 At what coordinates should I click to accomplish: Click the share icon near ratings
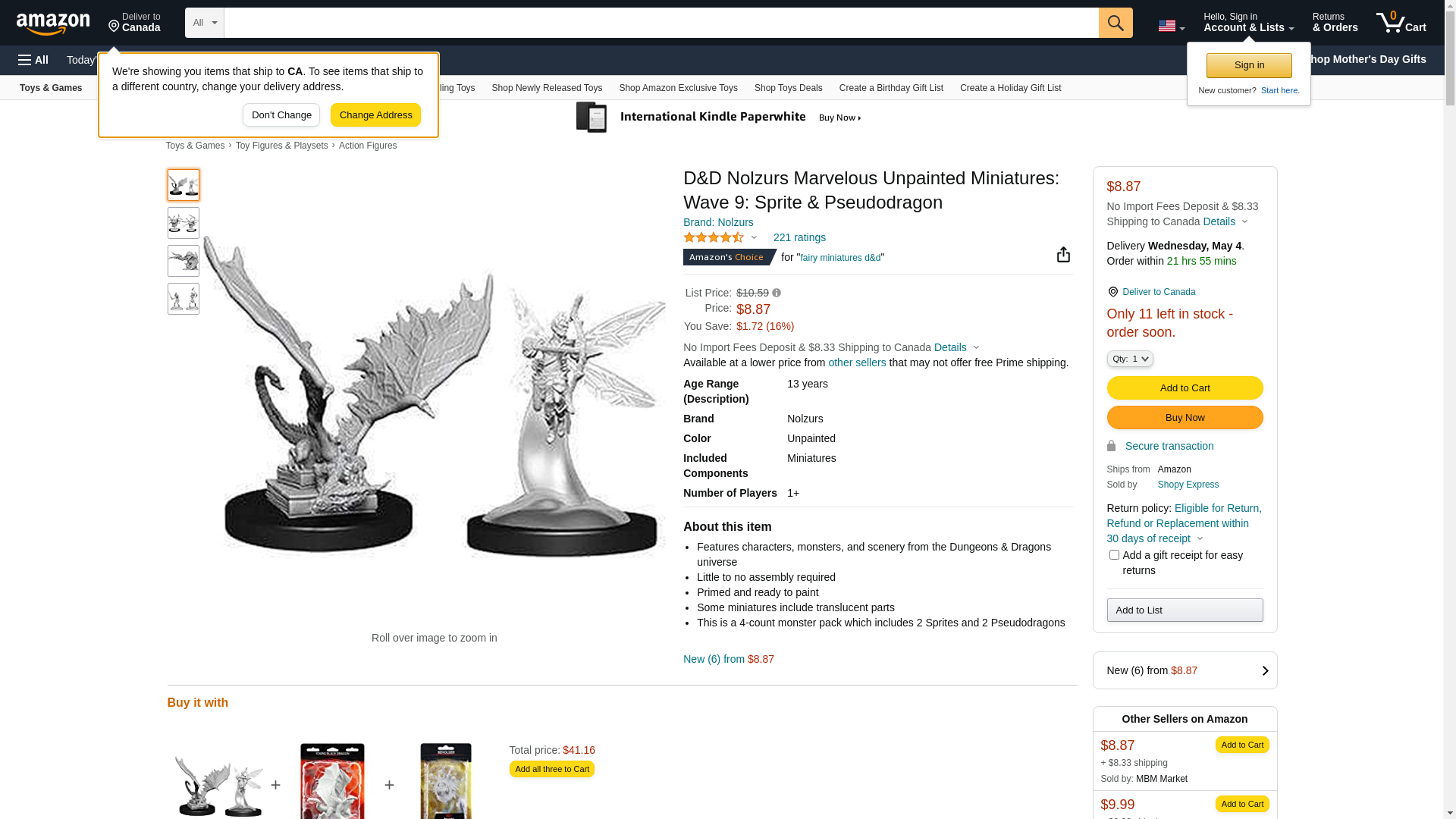[1063, 254]
